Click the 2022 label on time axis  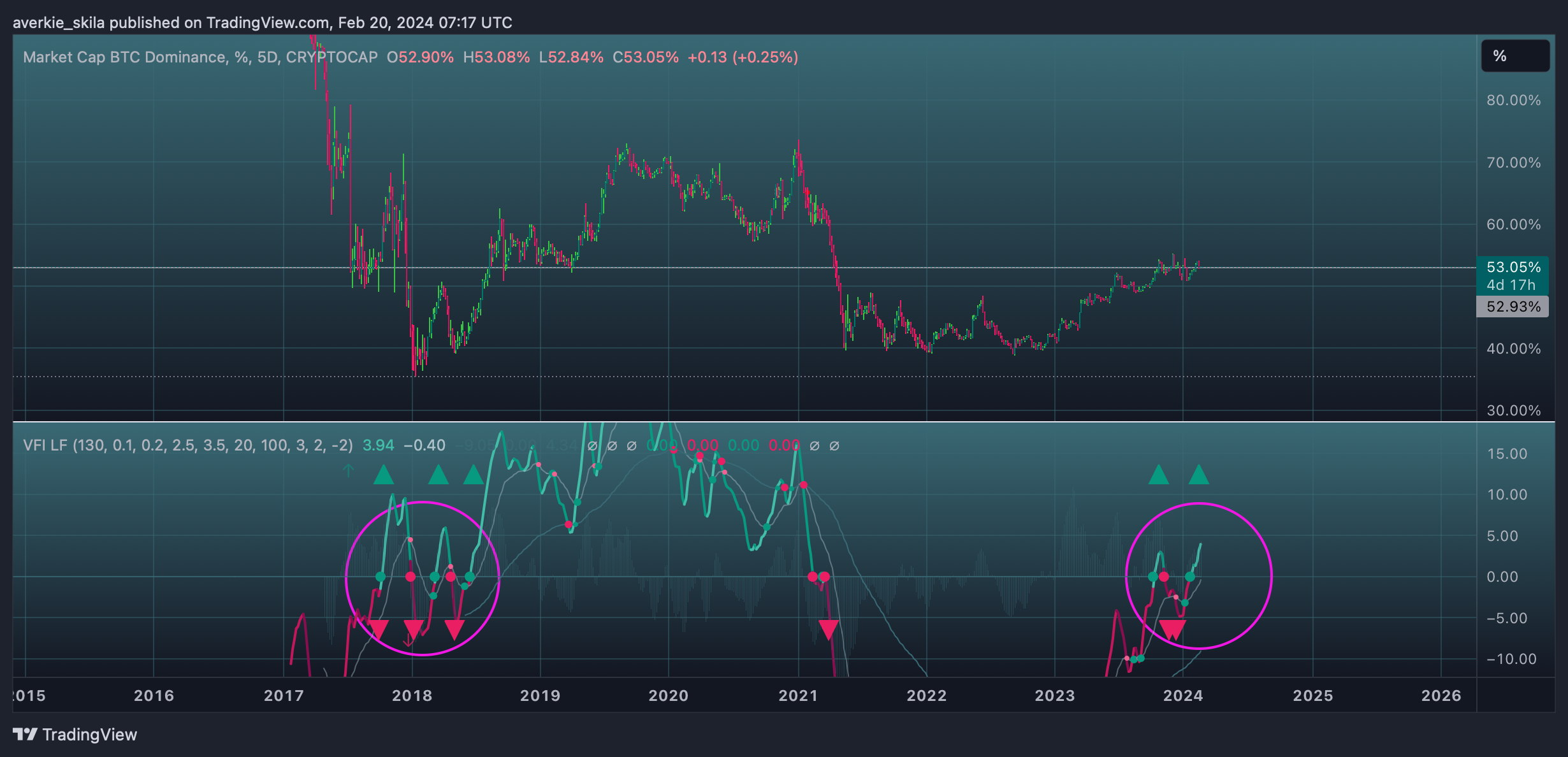(x=927, y=695)
